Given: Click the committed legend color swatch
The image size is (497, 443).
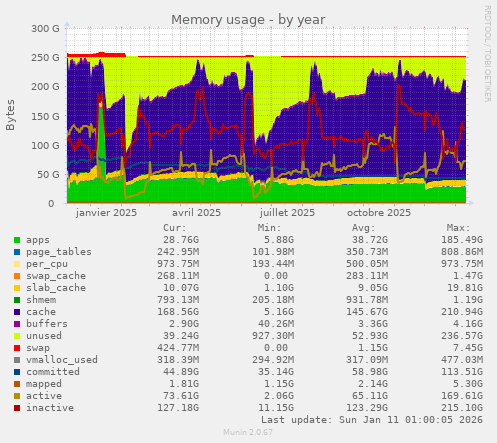Looking at the screenshot, I should (x=17, y=372).
